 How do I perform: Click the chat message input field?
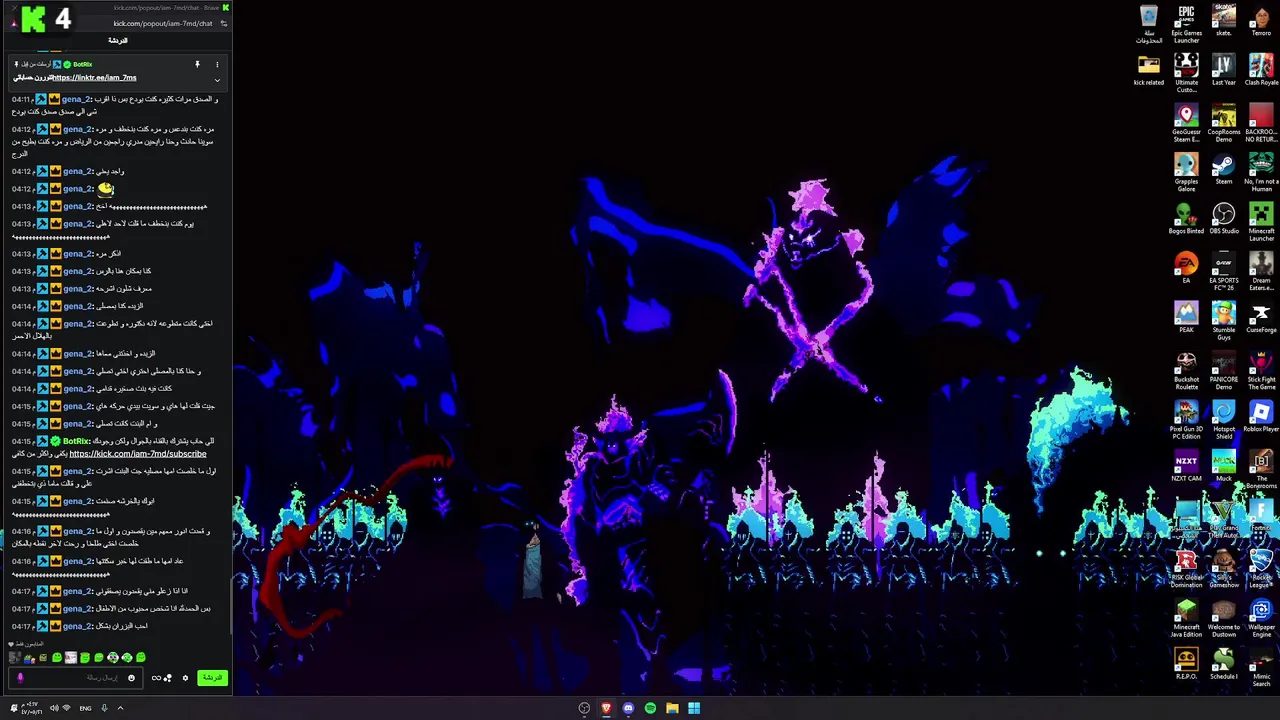click(x=75, y=678)
